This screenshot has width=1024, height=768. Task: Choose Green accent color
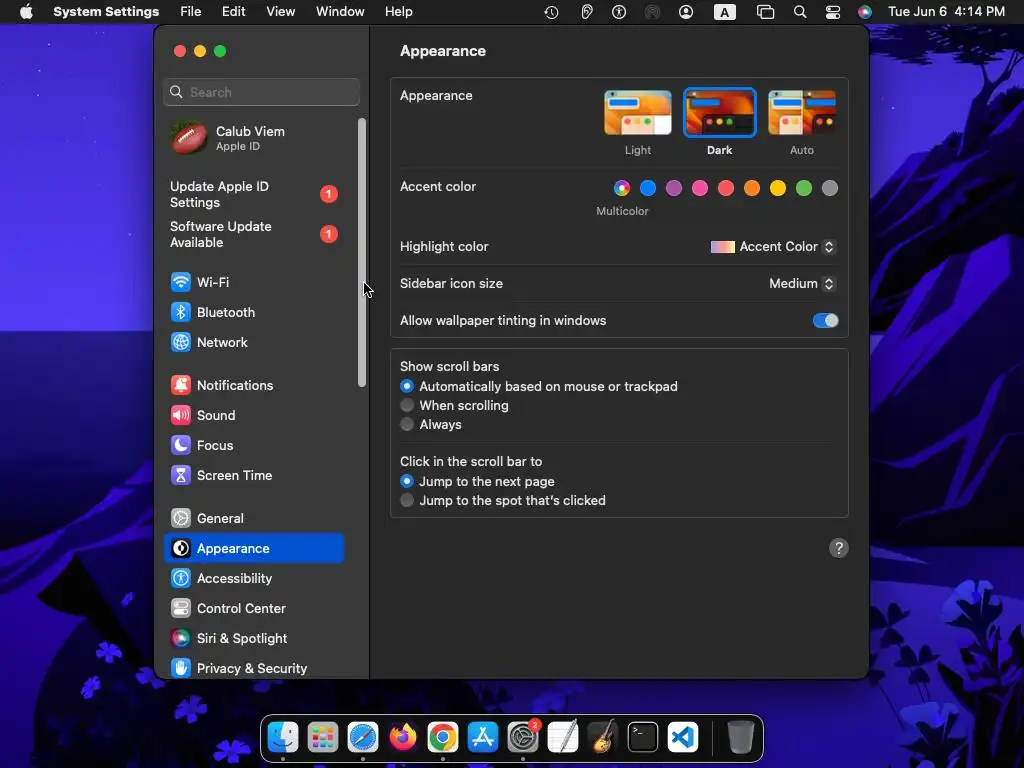[804, 189]
